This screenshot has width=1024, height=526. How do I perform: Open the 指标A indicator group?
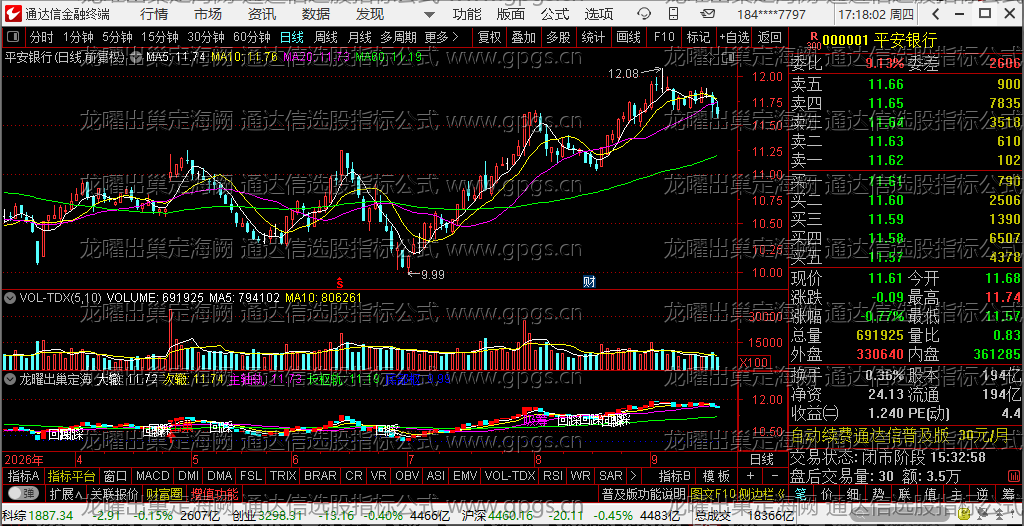[x=24, y=476]
